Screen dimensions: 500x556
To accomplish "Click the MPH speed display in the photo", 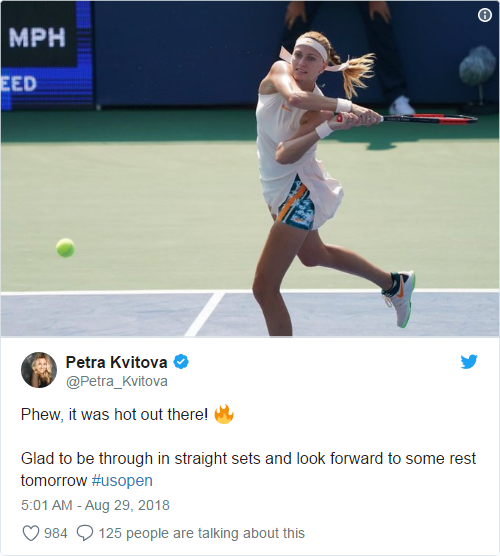I will pos(38,38).
